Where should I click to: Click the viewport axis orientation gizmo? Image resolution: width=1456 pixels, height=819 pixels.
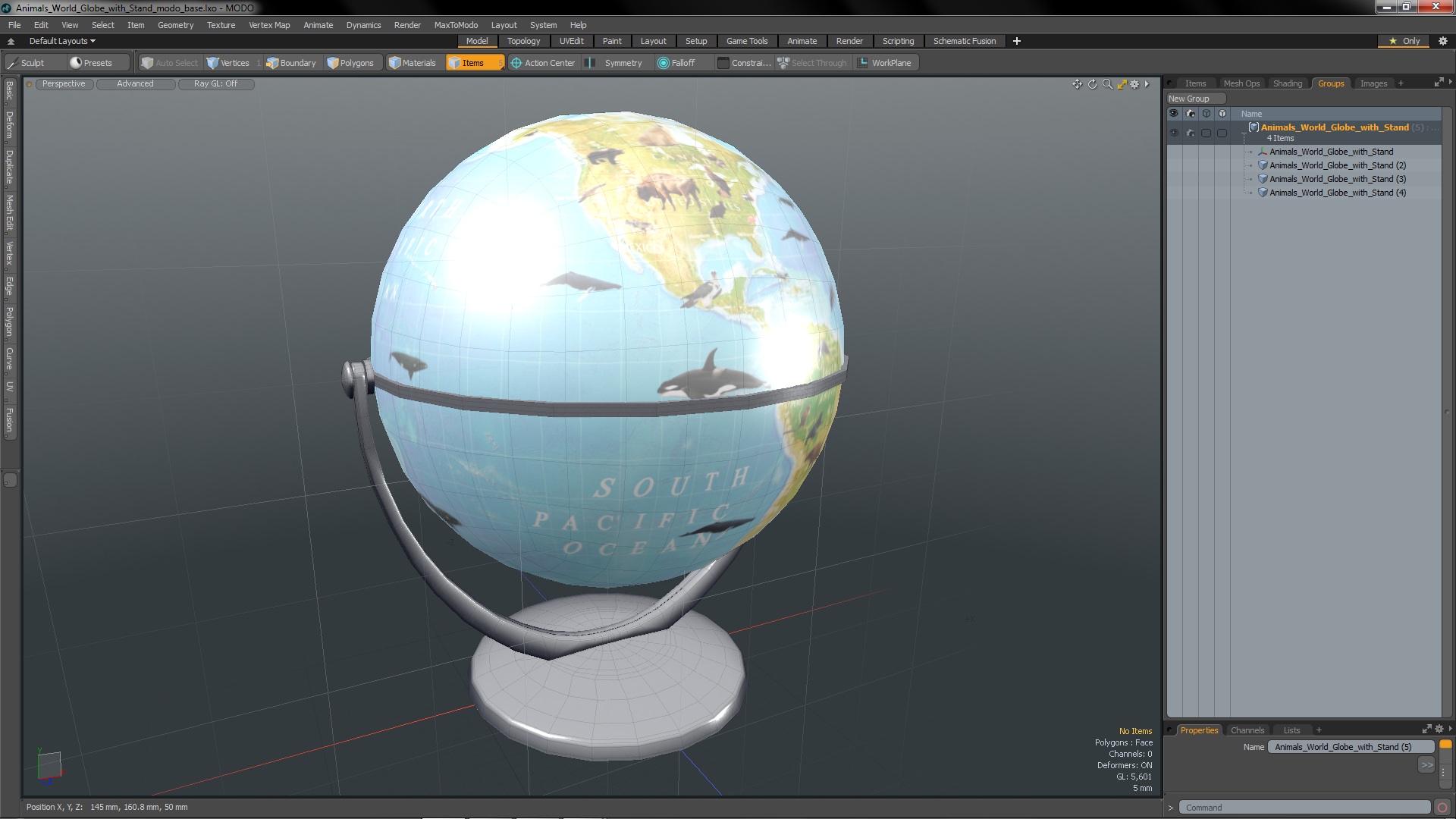[x=49, y=764]
